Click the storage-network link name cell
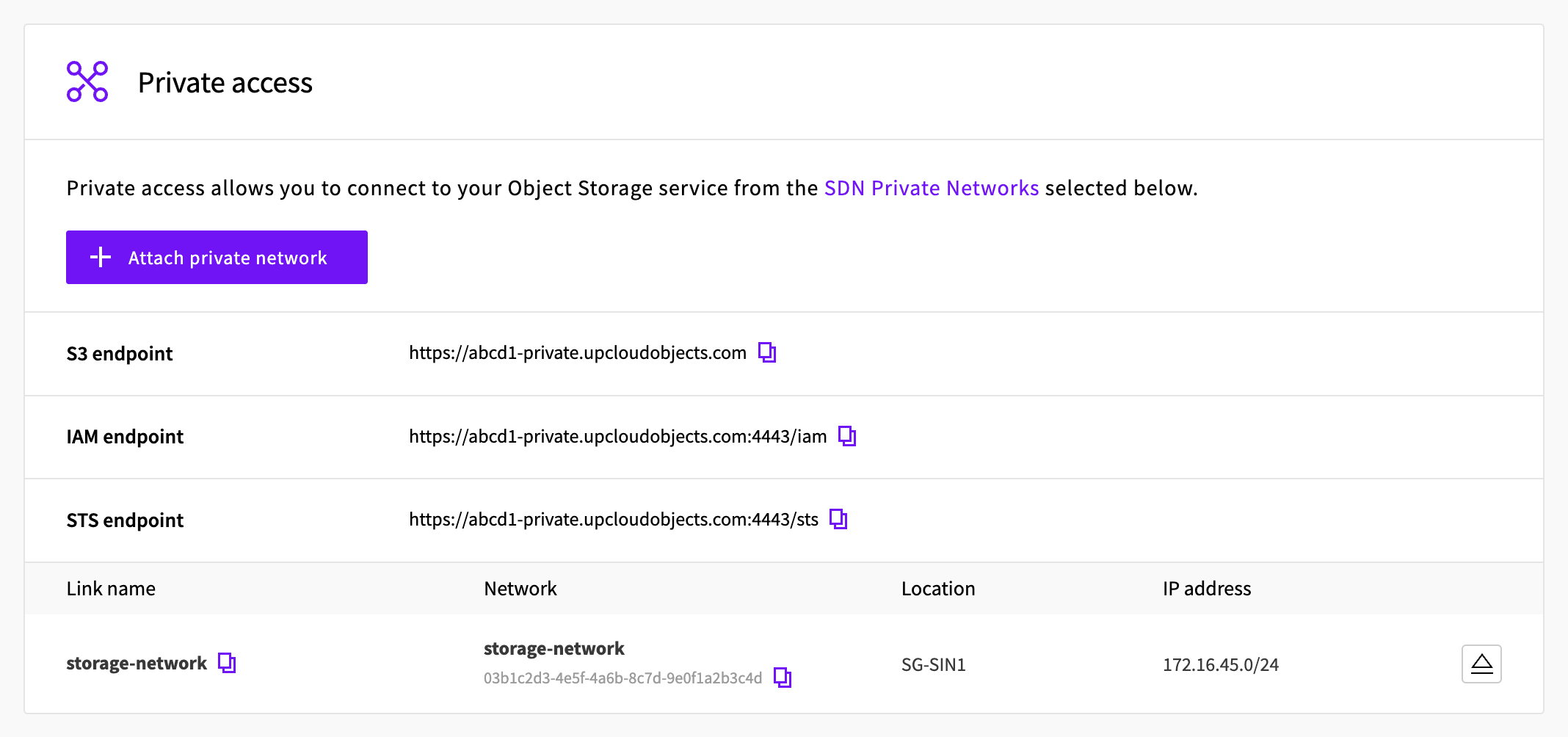Image resolution: width=1568 pixels, height=737 pixels. click(137, 664)
